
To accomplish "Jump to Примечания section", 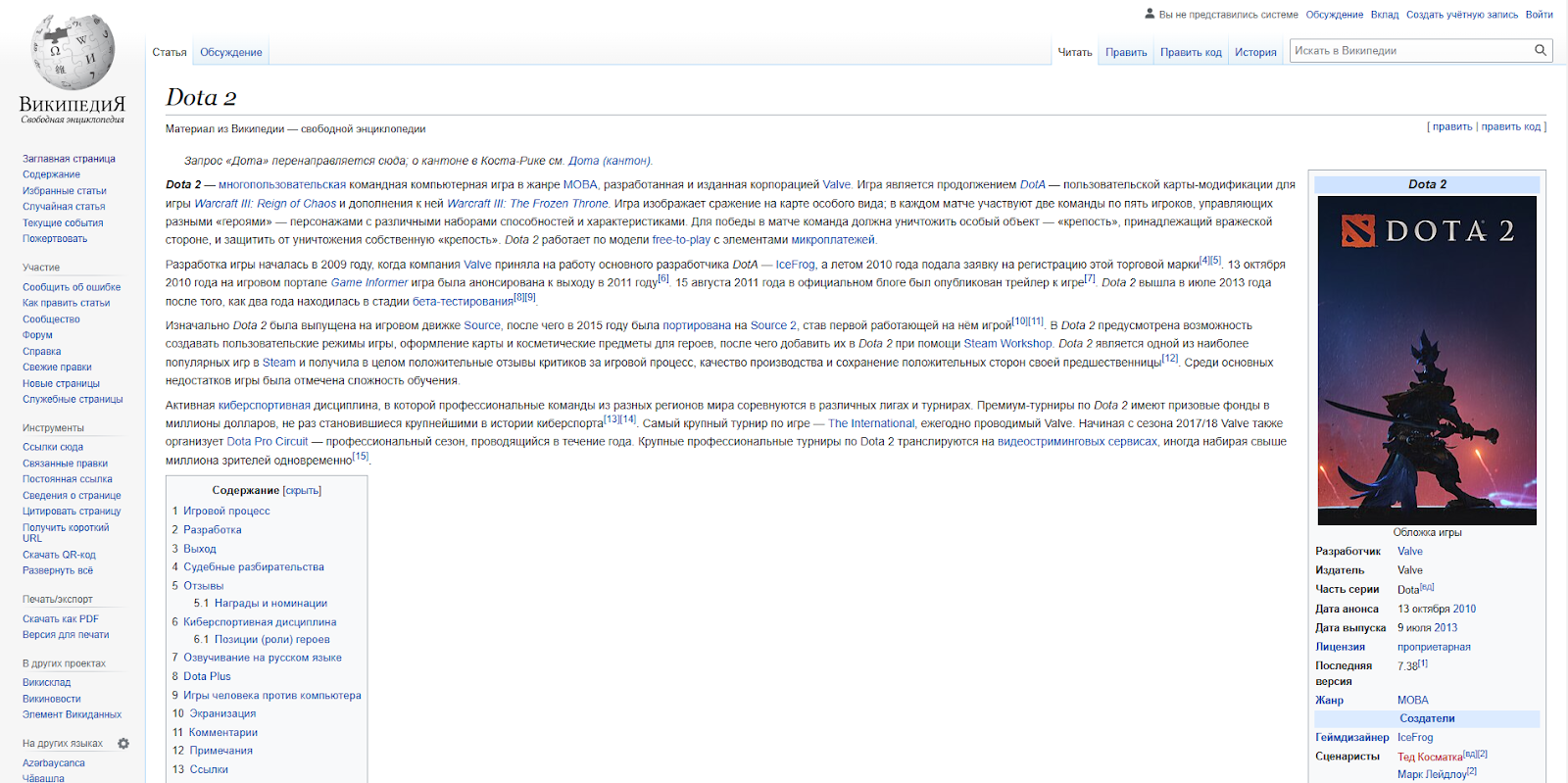I will [x=220, y=751].
